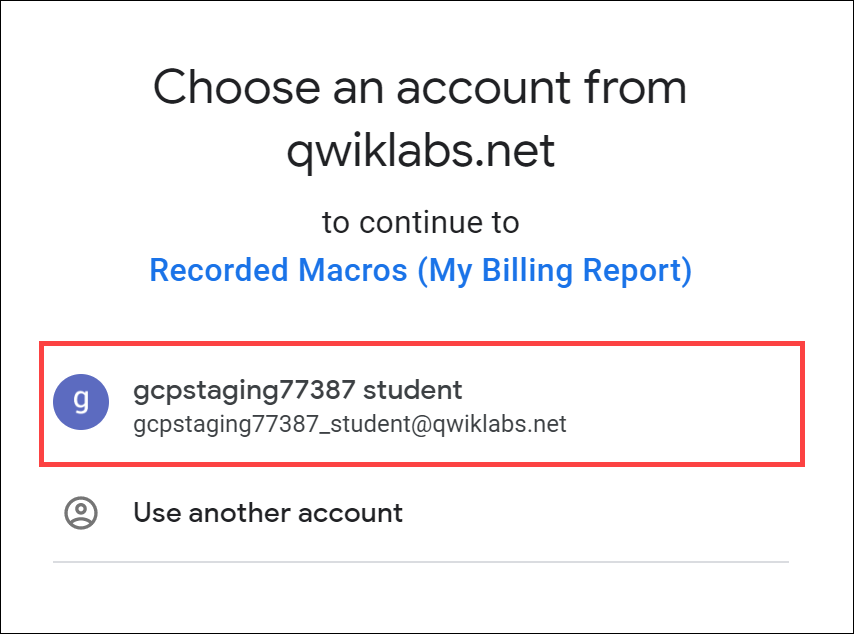Click "My Billing Report" within the blue link
Image resolution: width=854 pixels, height=634 pixels.
555,270
